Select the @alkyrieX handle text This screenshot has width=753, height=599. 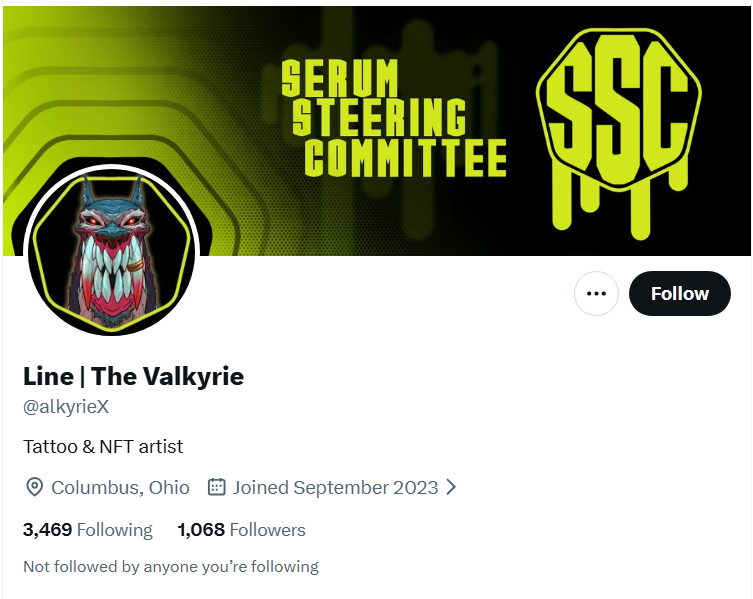pos(66,407)
